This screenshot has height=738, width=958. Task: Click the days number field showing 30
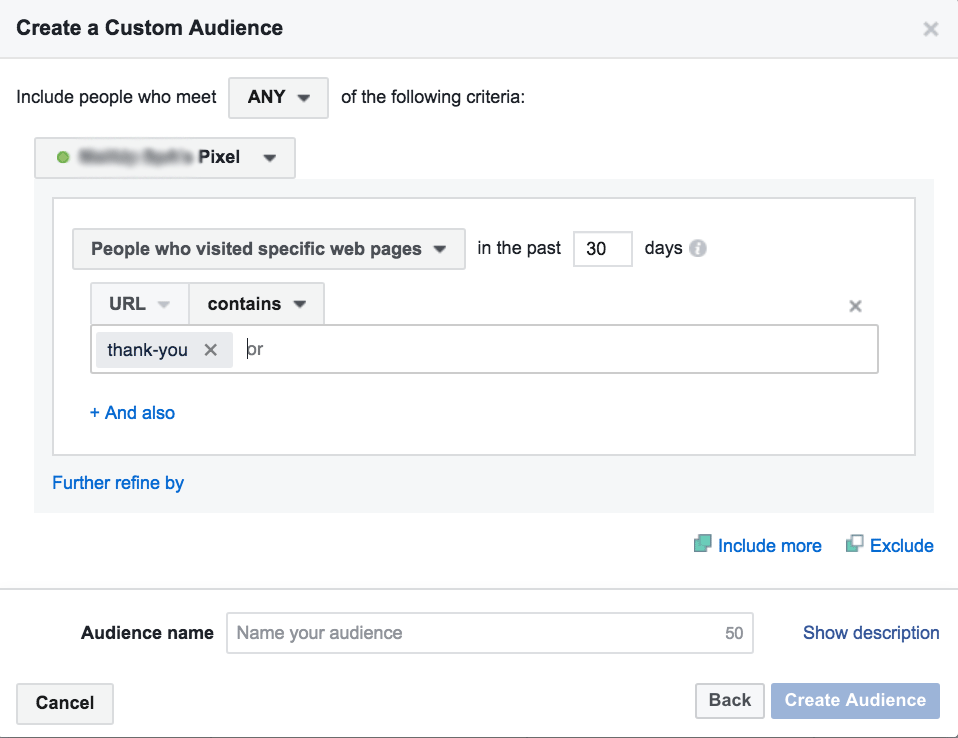pos(602,249)
